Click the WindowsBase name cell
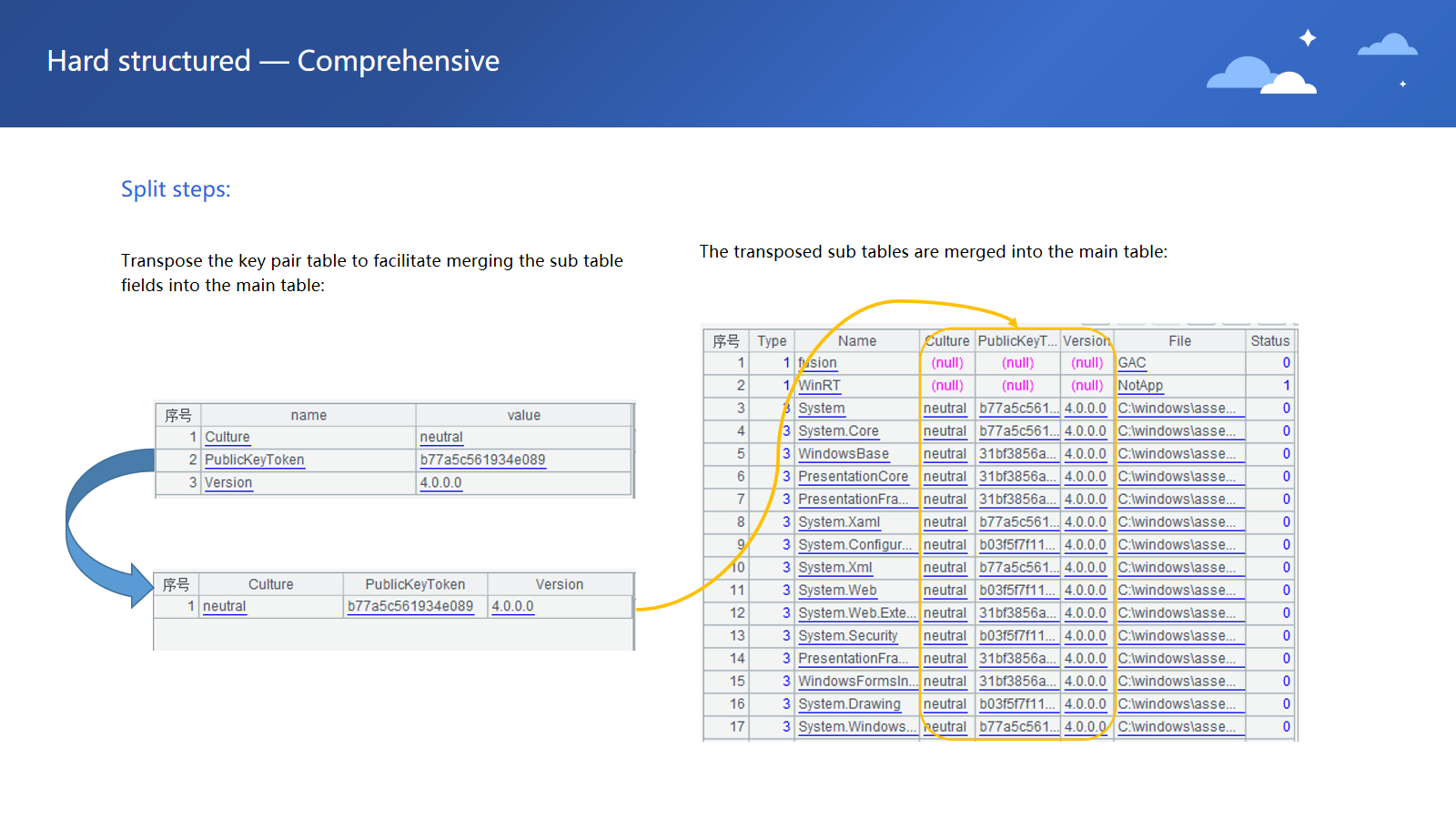Viewport: 1456px width, 819px height. coord(844,453)
